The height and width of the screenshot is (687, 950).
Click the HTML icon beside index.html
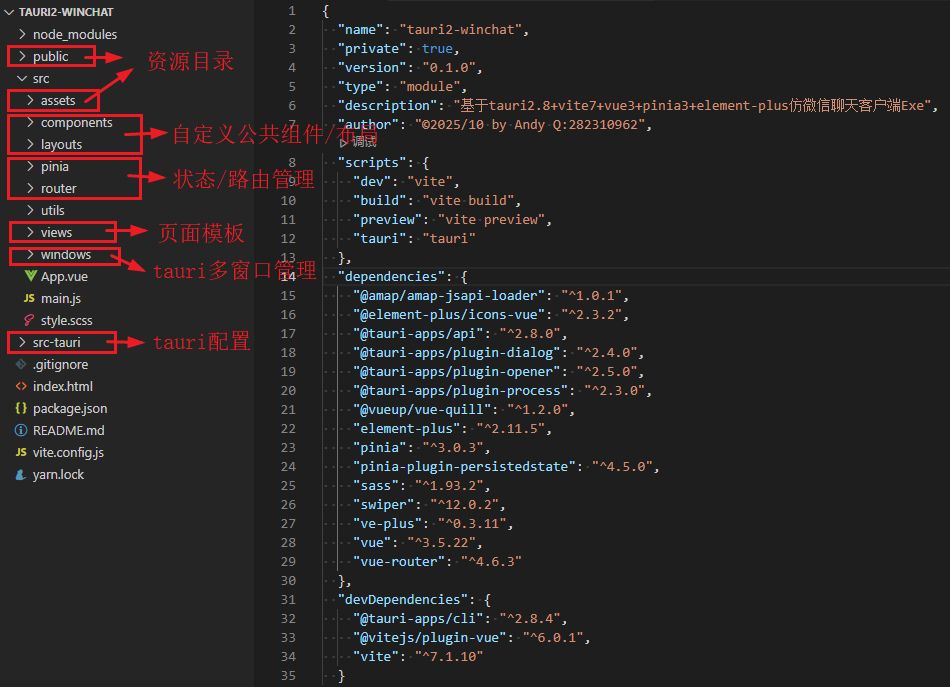(22, 387)
